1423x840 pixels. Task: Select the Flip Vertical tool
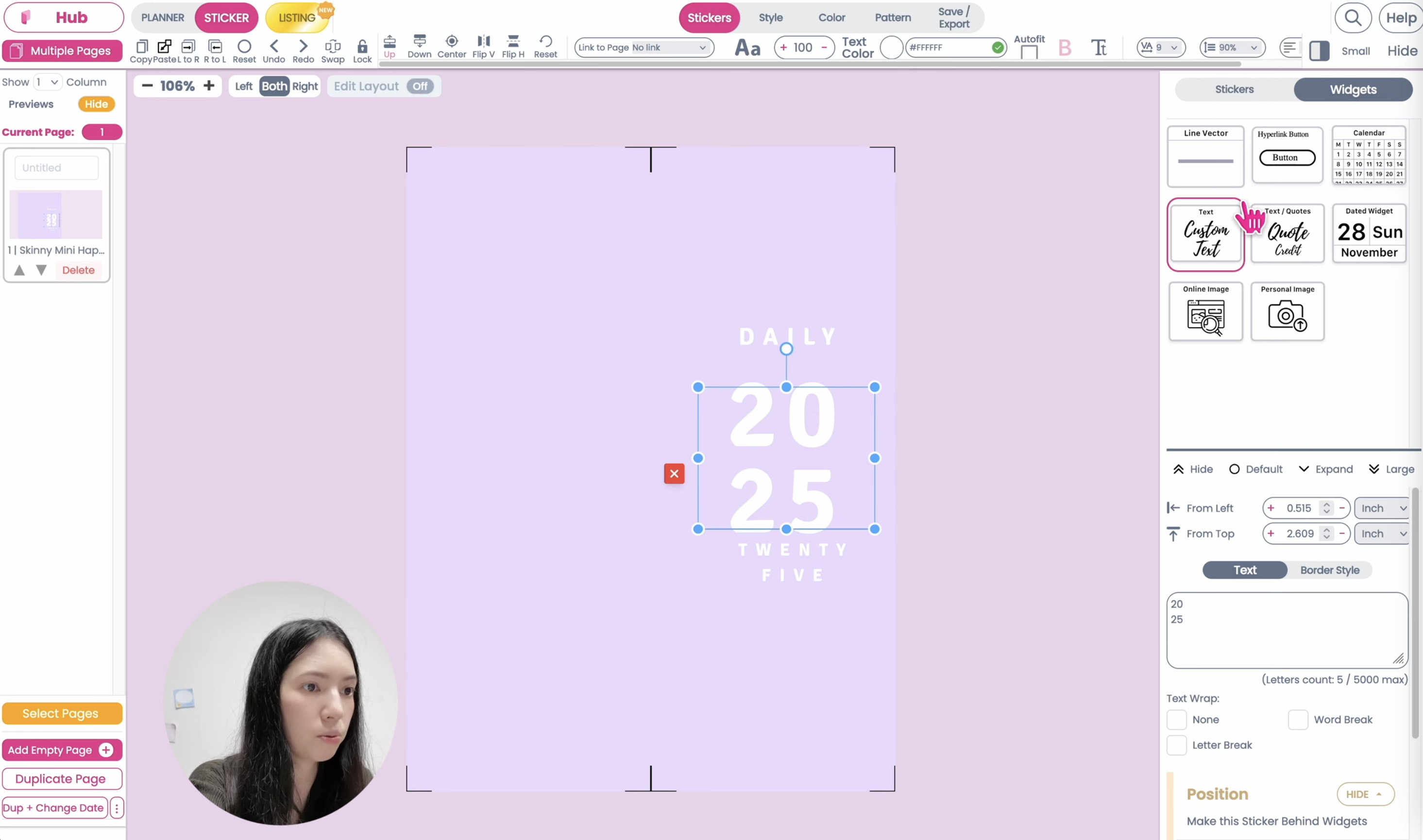483,48
